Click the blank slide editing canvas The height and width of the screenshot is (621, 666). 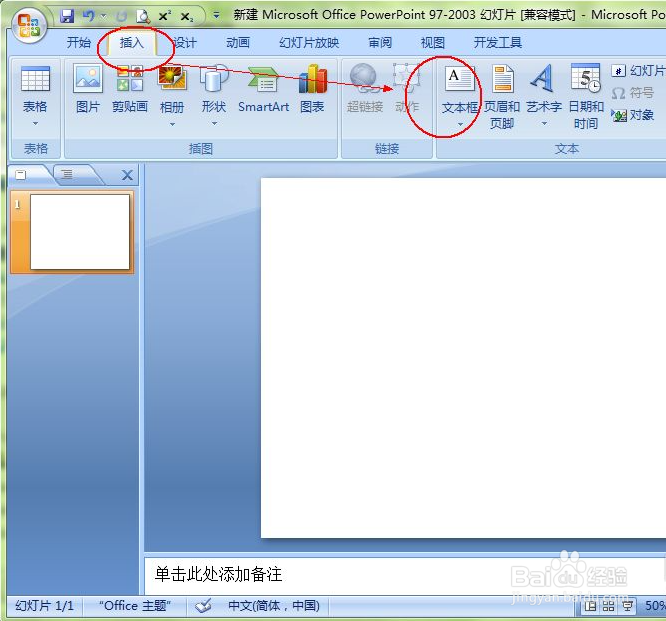[x=463, y=358]
